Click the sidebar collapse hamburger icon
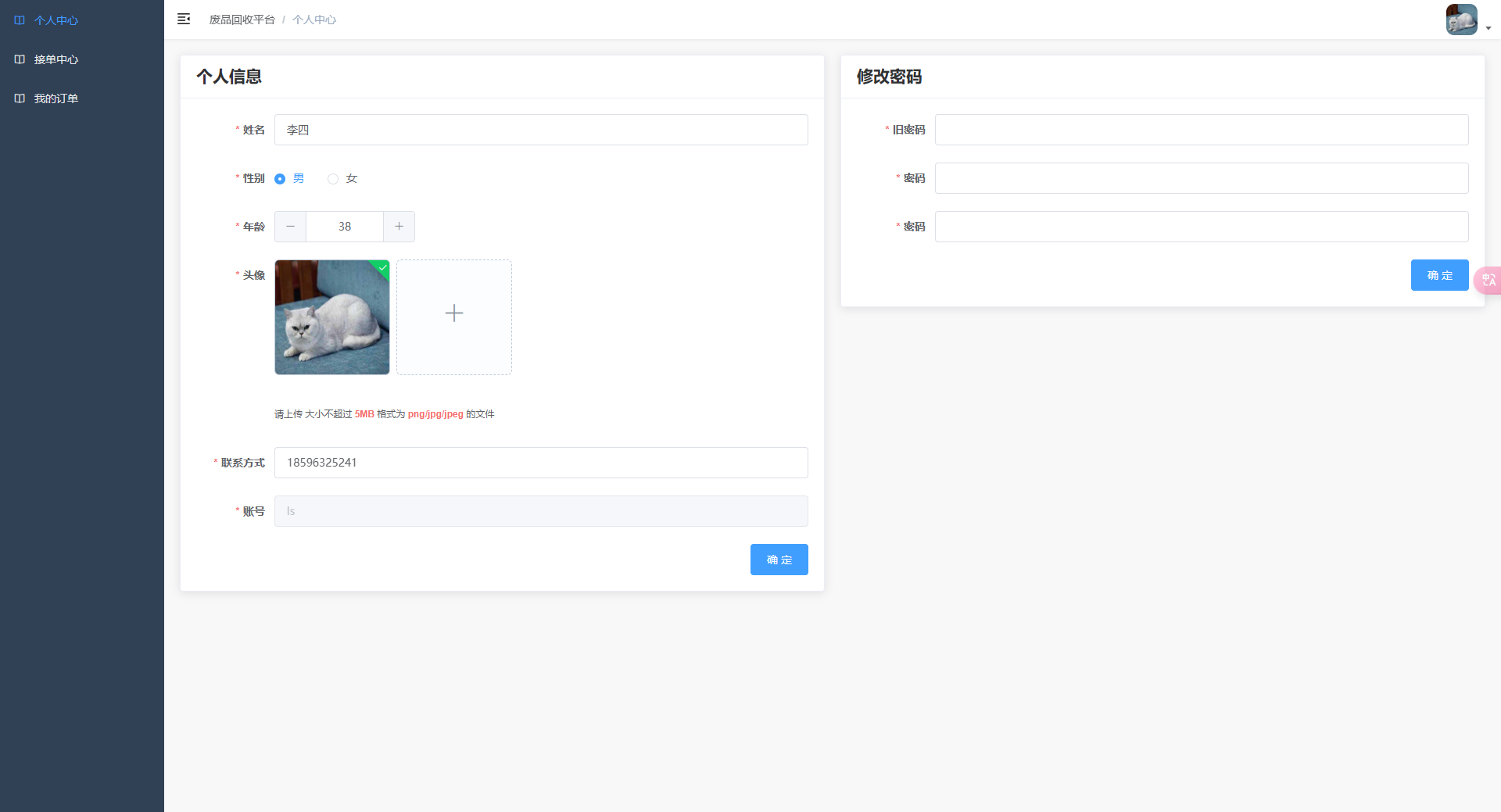Viewport: 1501px width, 812px height. (184, 20)
